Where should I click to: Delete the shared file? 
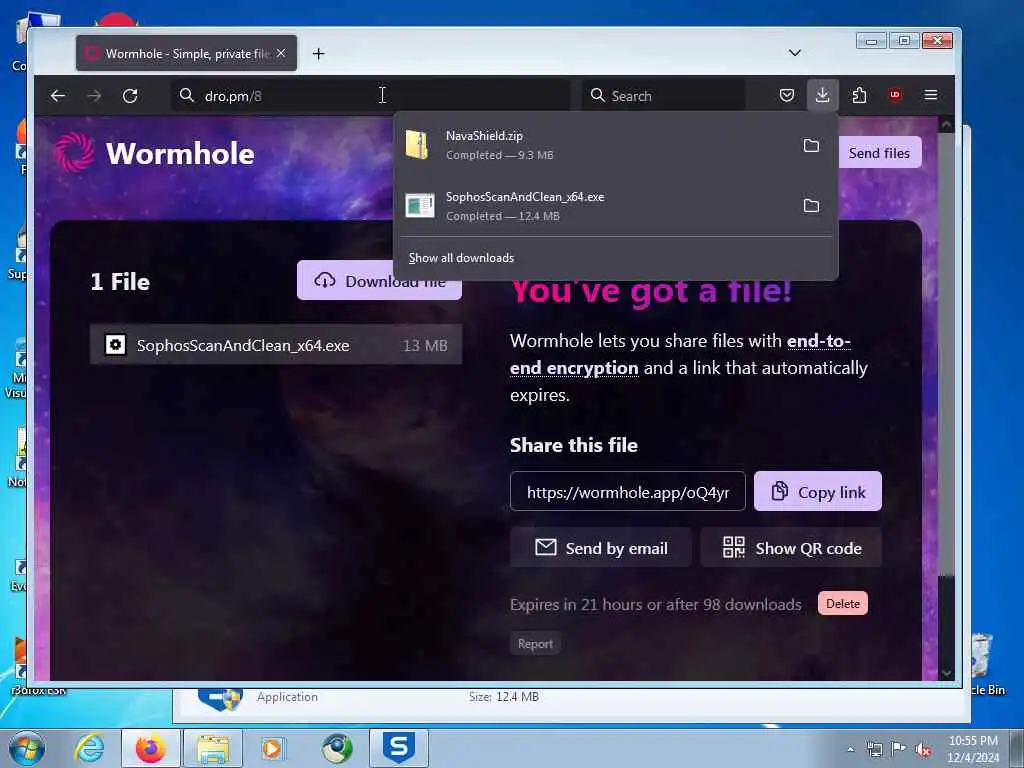(x=842, y=603)
